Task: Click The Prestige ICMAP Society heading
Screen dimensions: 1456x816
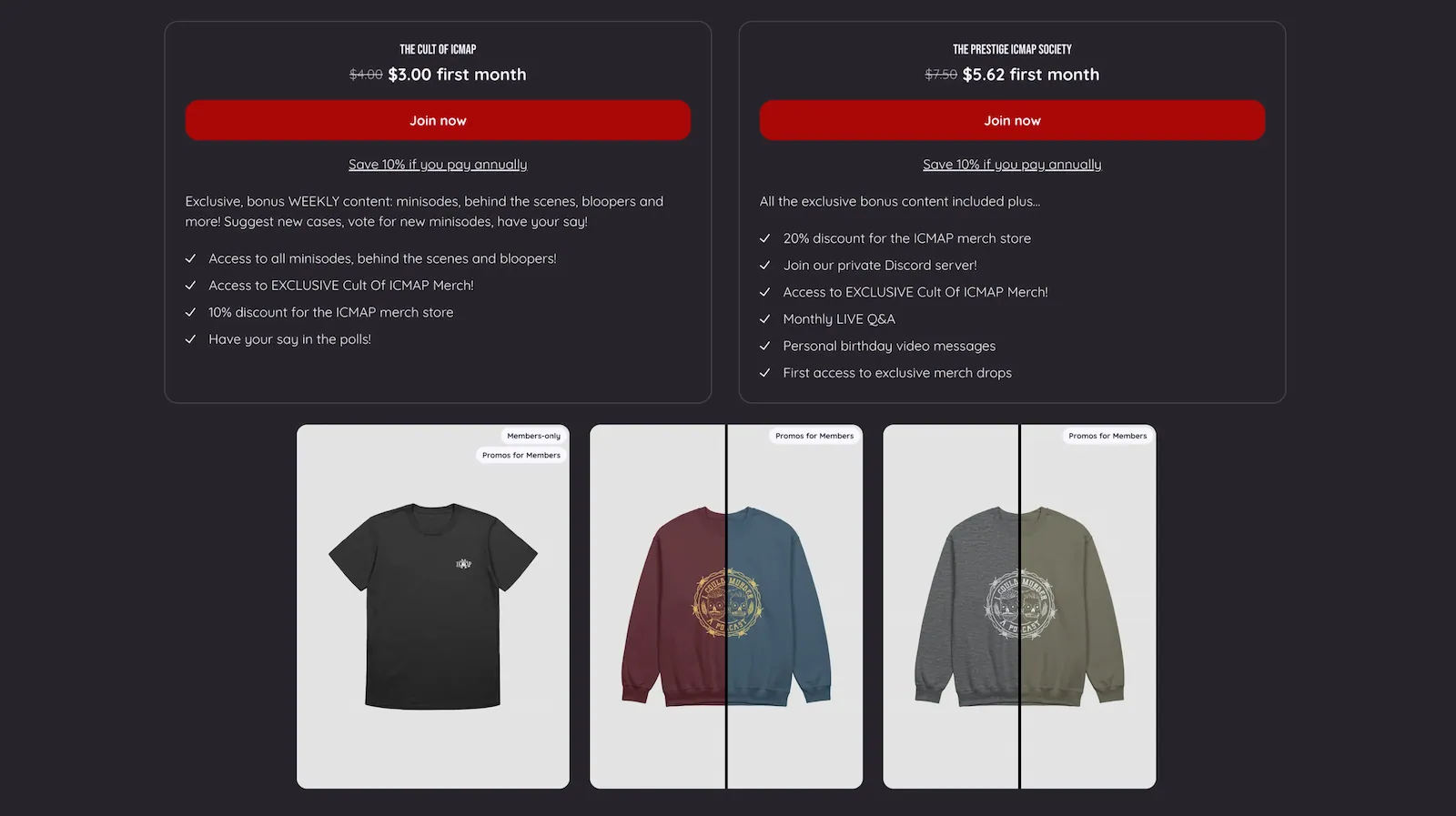Action: pyautogui.click(x=1012, y=49)
